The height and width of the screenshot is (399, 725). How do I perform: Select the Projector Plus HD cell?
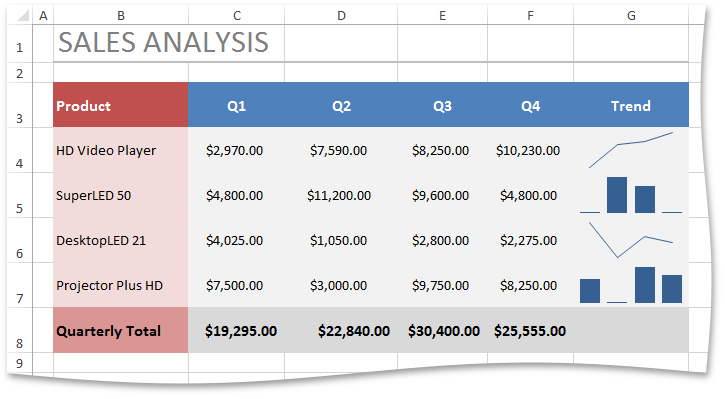121,286
